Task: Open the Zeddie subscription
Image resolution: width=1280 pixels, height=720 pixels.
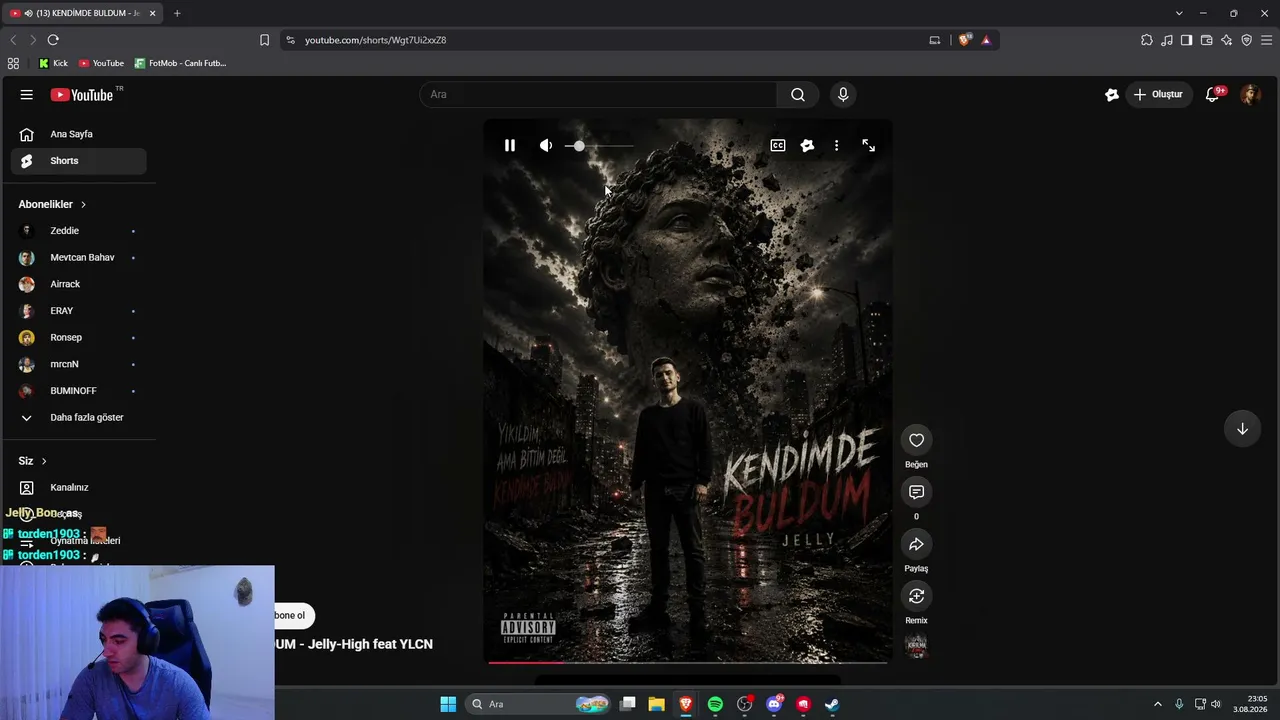Action: click(x=79, y=231)
